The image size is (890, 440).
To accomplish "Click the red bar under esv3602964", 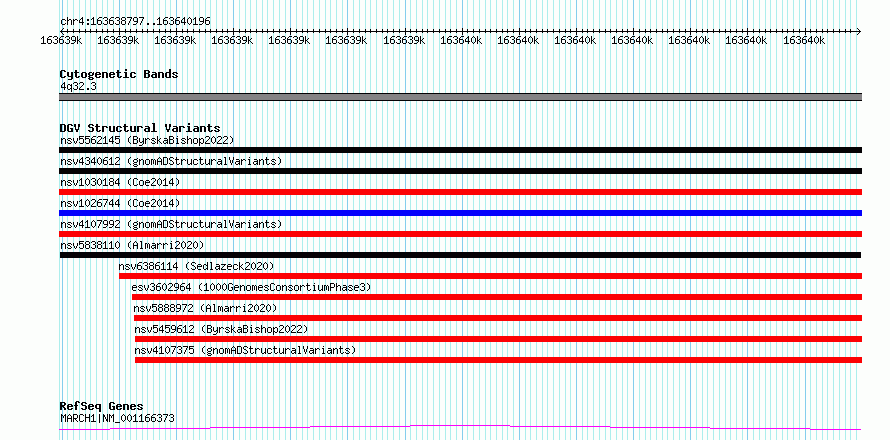I will tap(497, 297).
